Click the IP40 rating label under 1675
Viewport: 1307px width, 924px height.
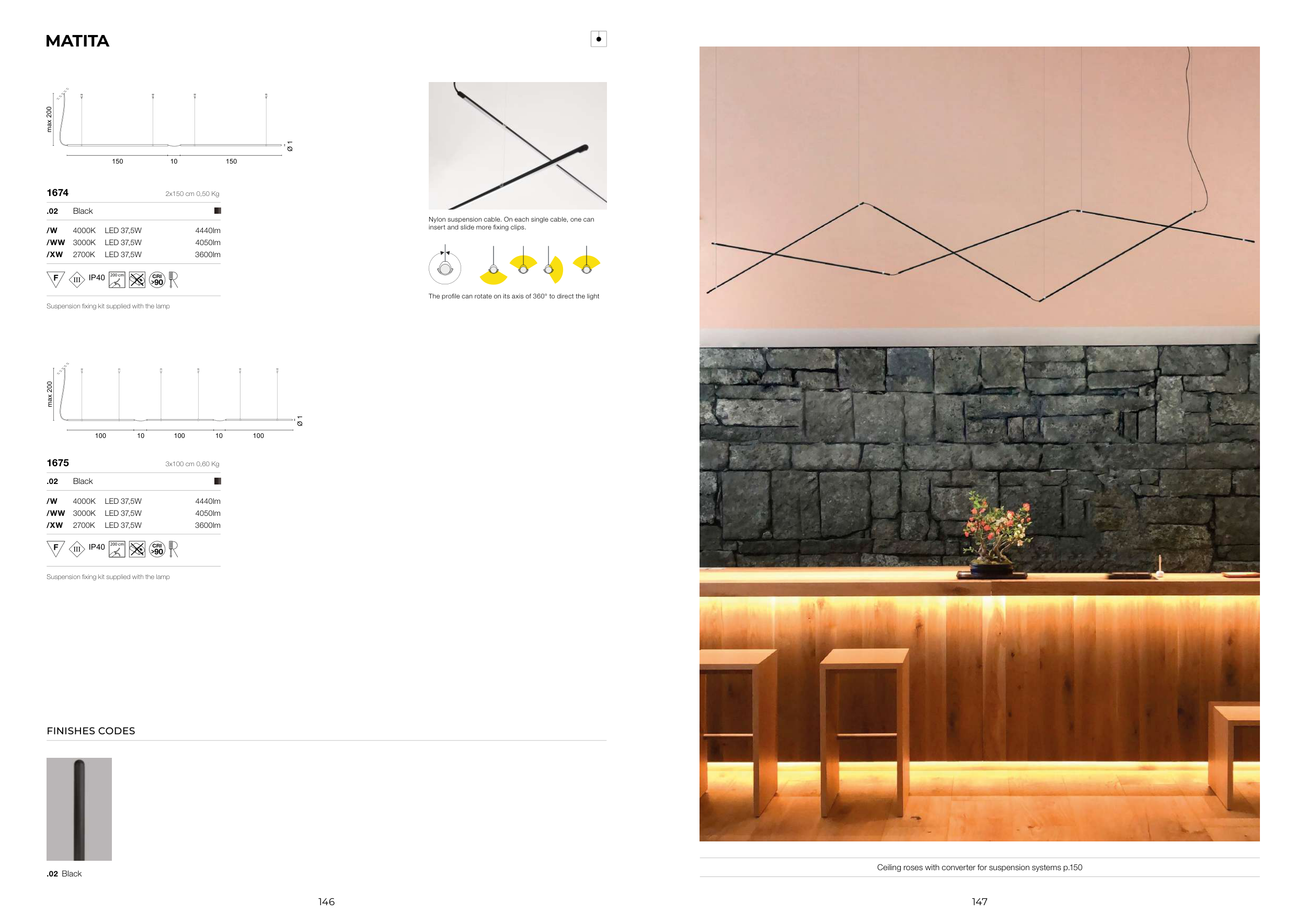click(97, 547)
